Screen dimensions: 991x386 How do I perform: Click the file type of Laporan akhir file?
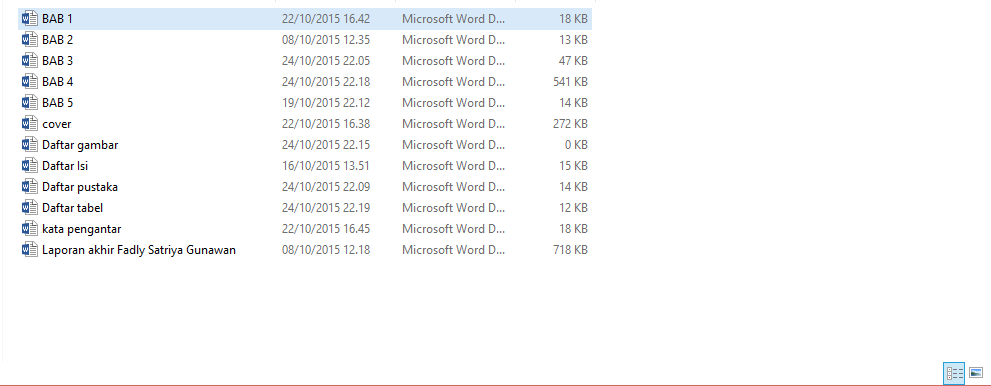tap(454, 250)
